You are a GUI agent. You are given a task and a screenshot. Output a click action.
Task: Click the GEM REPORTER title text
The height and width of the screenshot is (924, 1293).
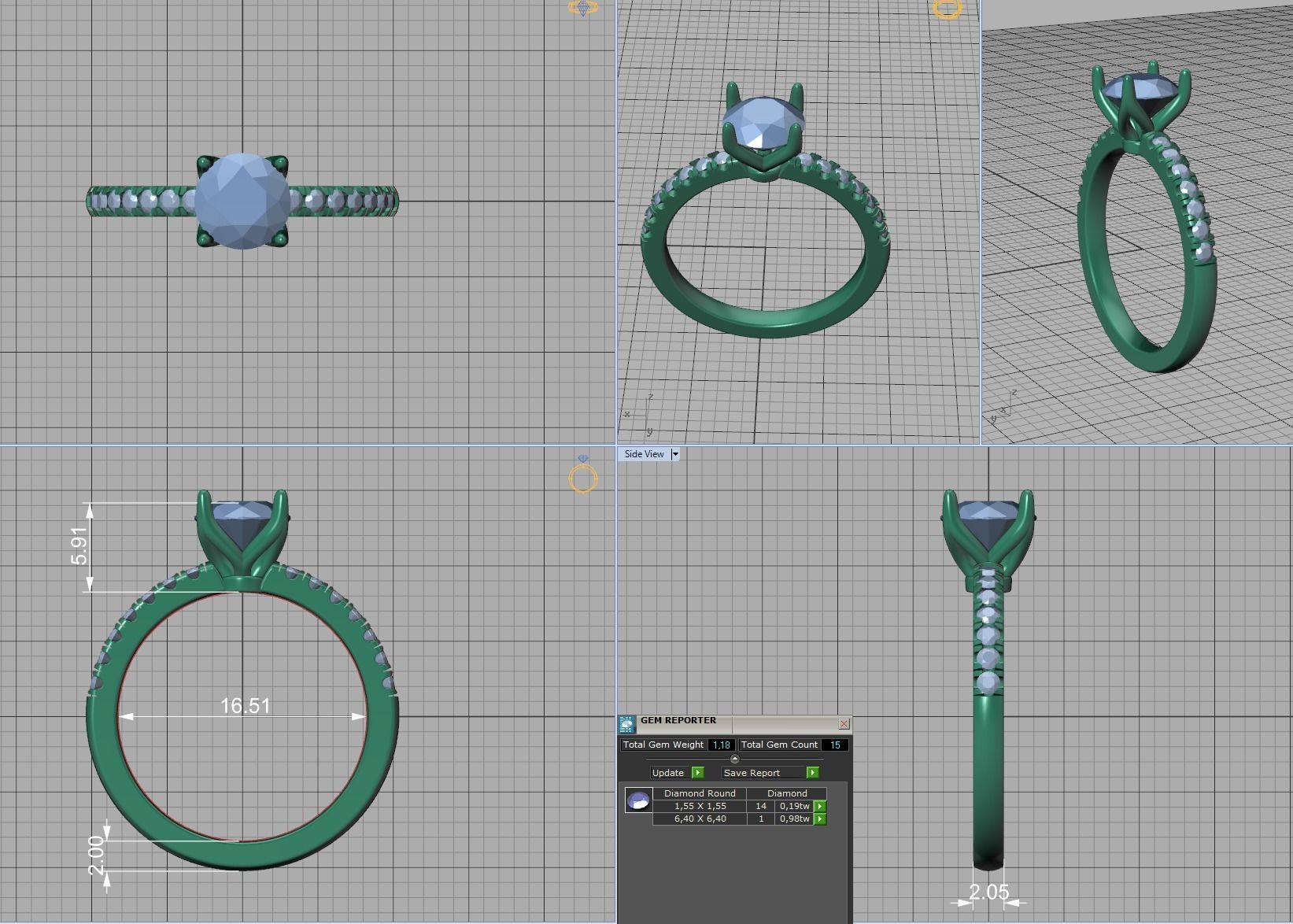[678, 720]
